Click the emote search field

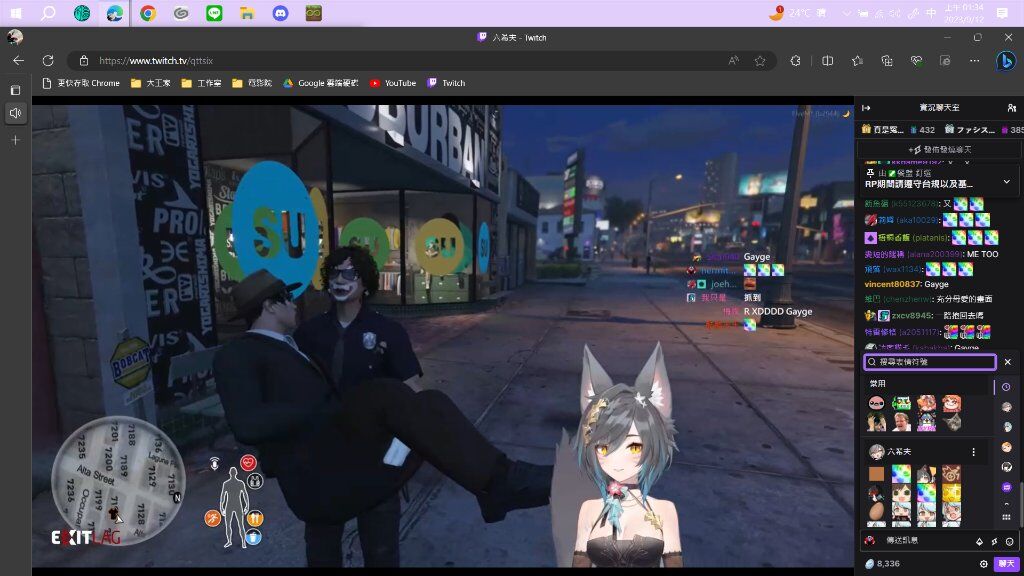930,362
